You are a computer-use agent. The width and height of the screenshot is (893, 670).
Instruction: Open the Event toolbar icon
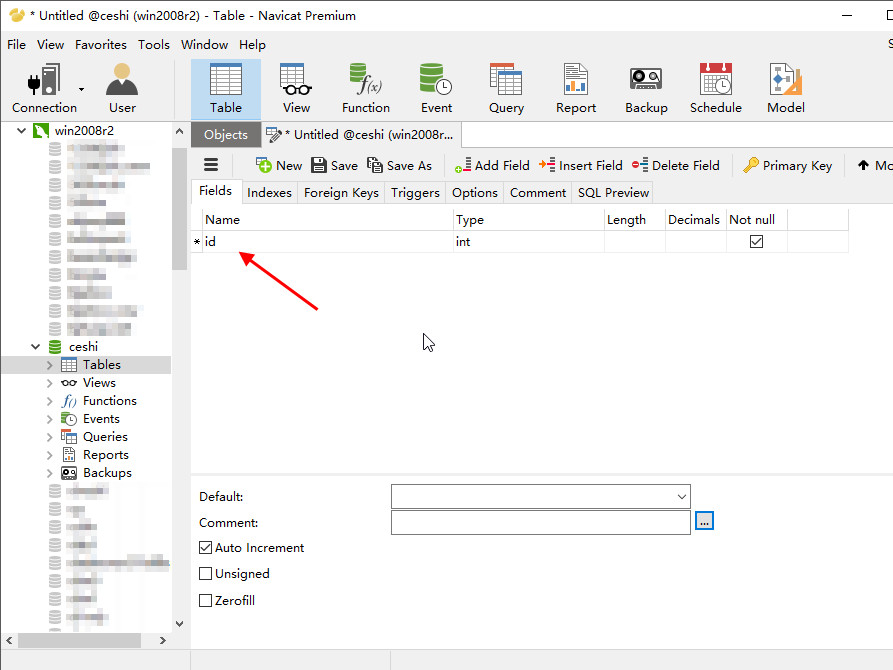pos(436,89)
